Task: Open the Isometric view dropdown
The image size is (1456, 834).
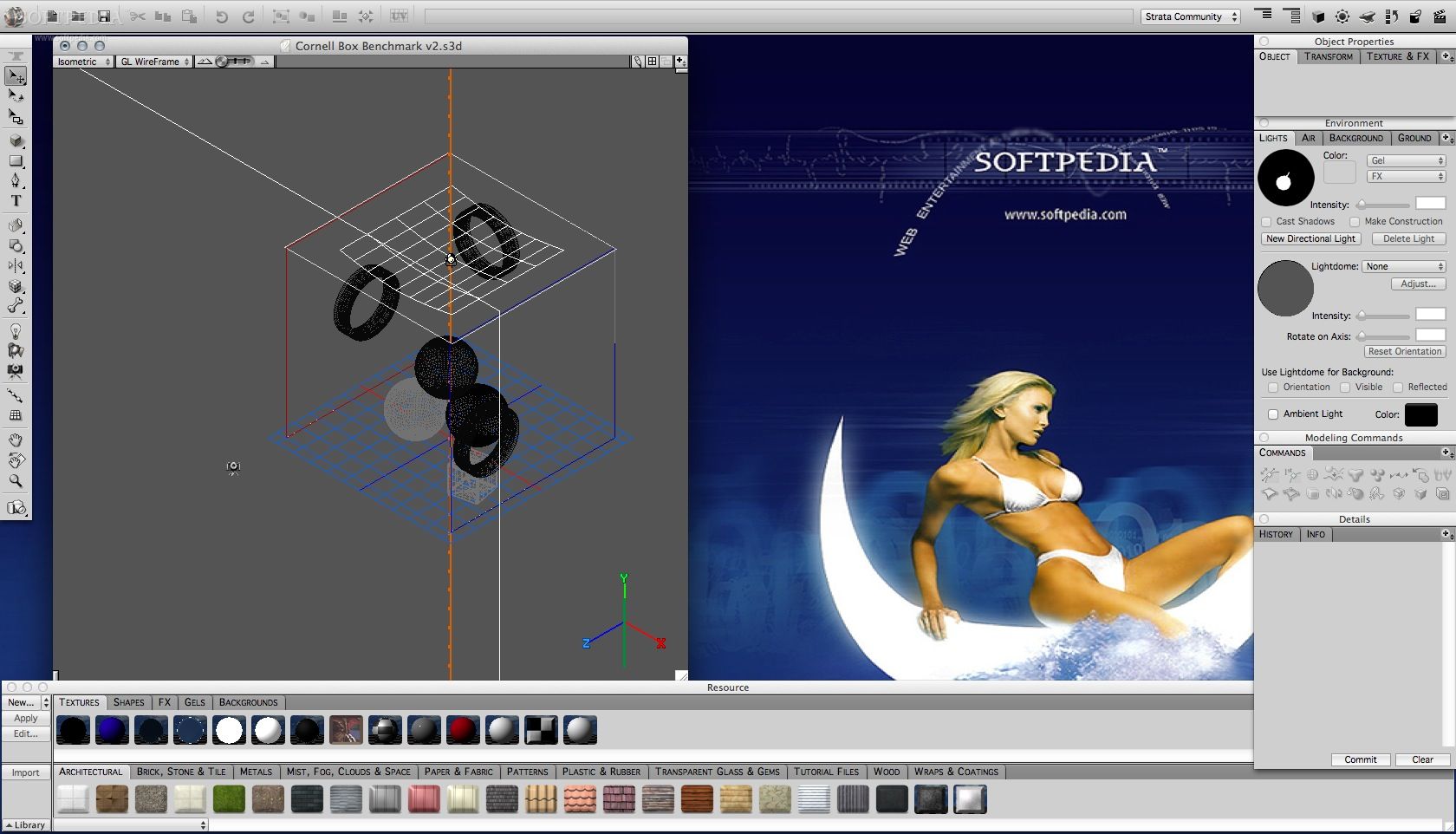Action: 83,62
